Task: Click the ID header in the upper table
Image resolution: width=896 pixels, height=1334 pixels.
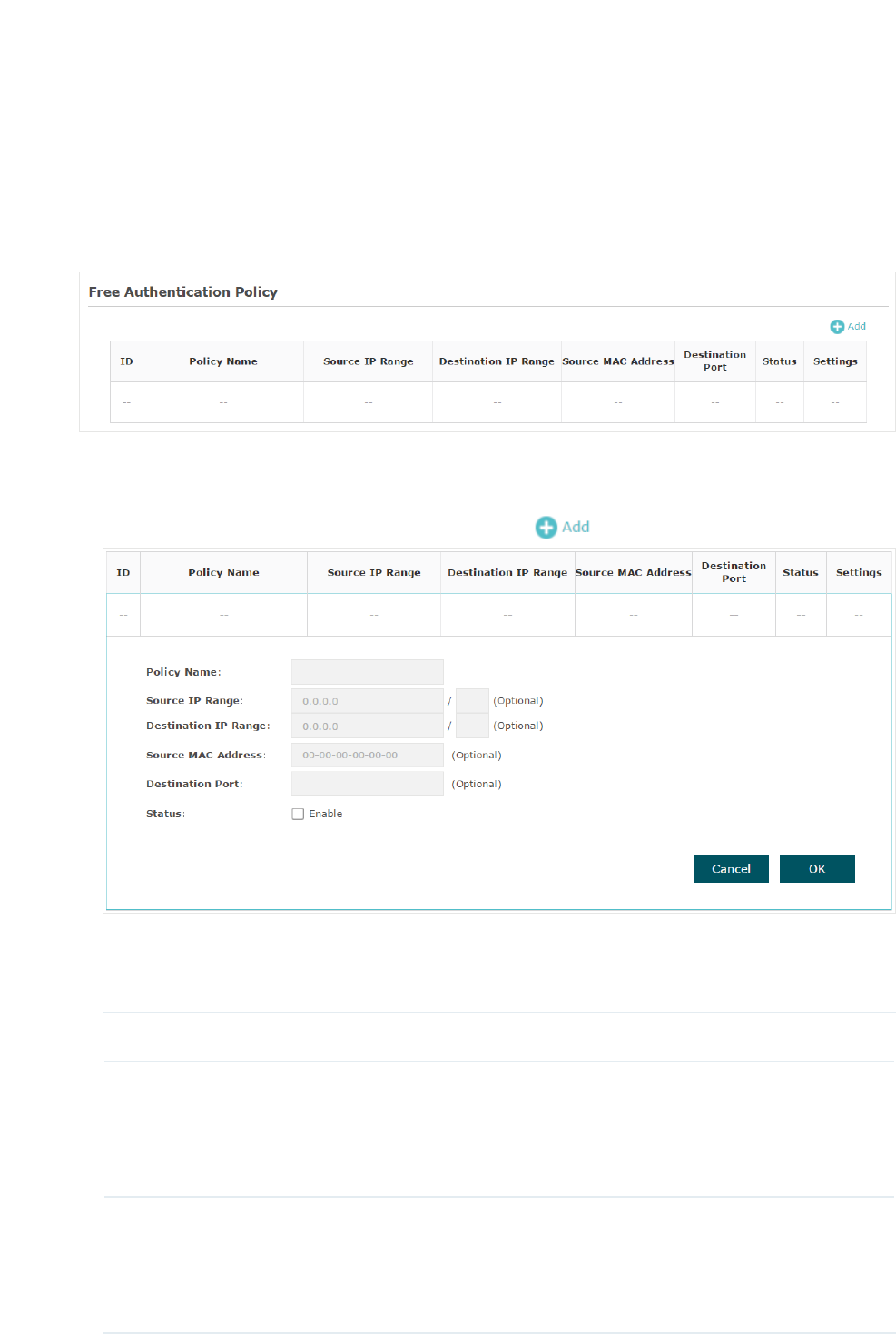Action: [126, 361]
